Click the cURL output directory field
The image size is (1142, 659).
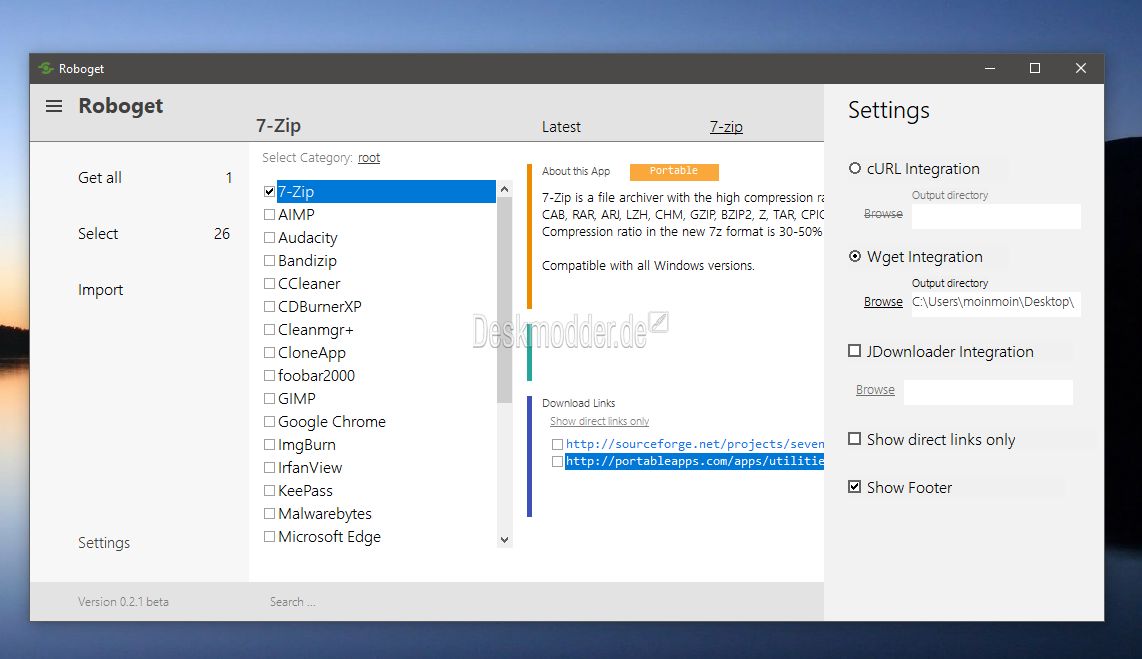click(x=996, y=216)
